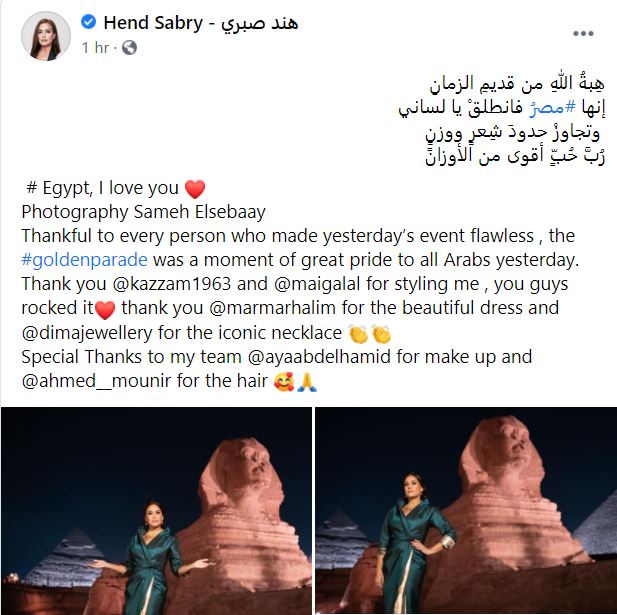
Task: Open the post options three-dots menu
Action: [x=583, y=34]
